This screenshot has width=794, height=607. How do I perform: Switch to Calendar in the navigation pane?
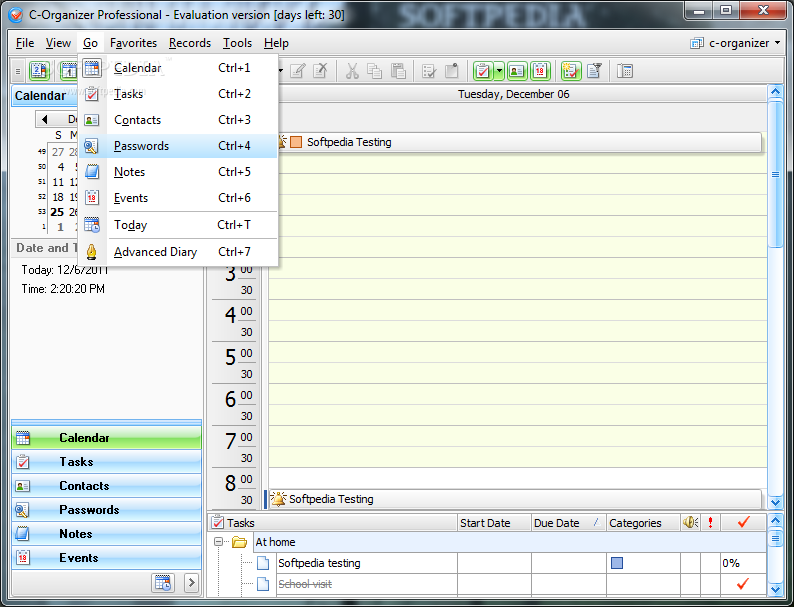coord(106,438)
